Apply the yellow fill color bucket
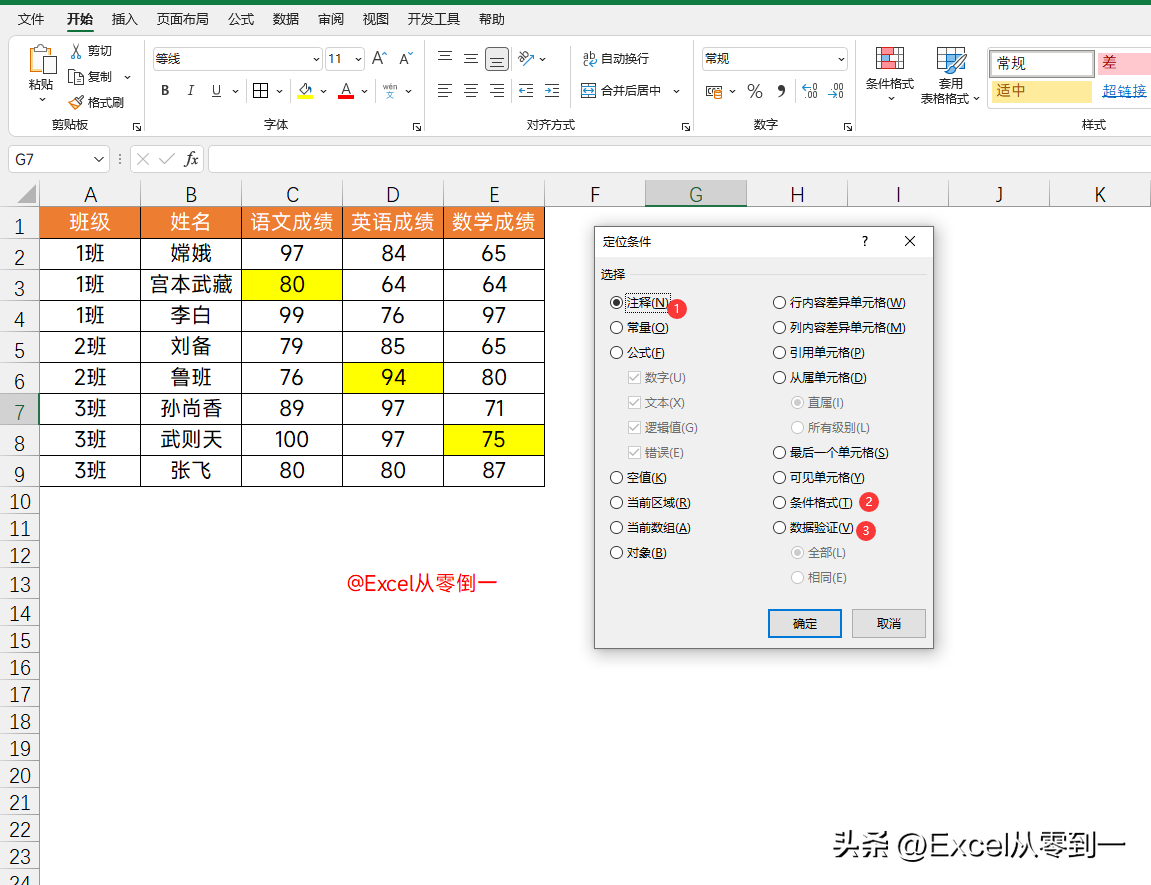This screenshot has height=885, width=1151. (305, 90)
